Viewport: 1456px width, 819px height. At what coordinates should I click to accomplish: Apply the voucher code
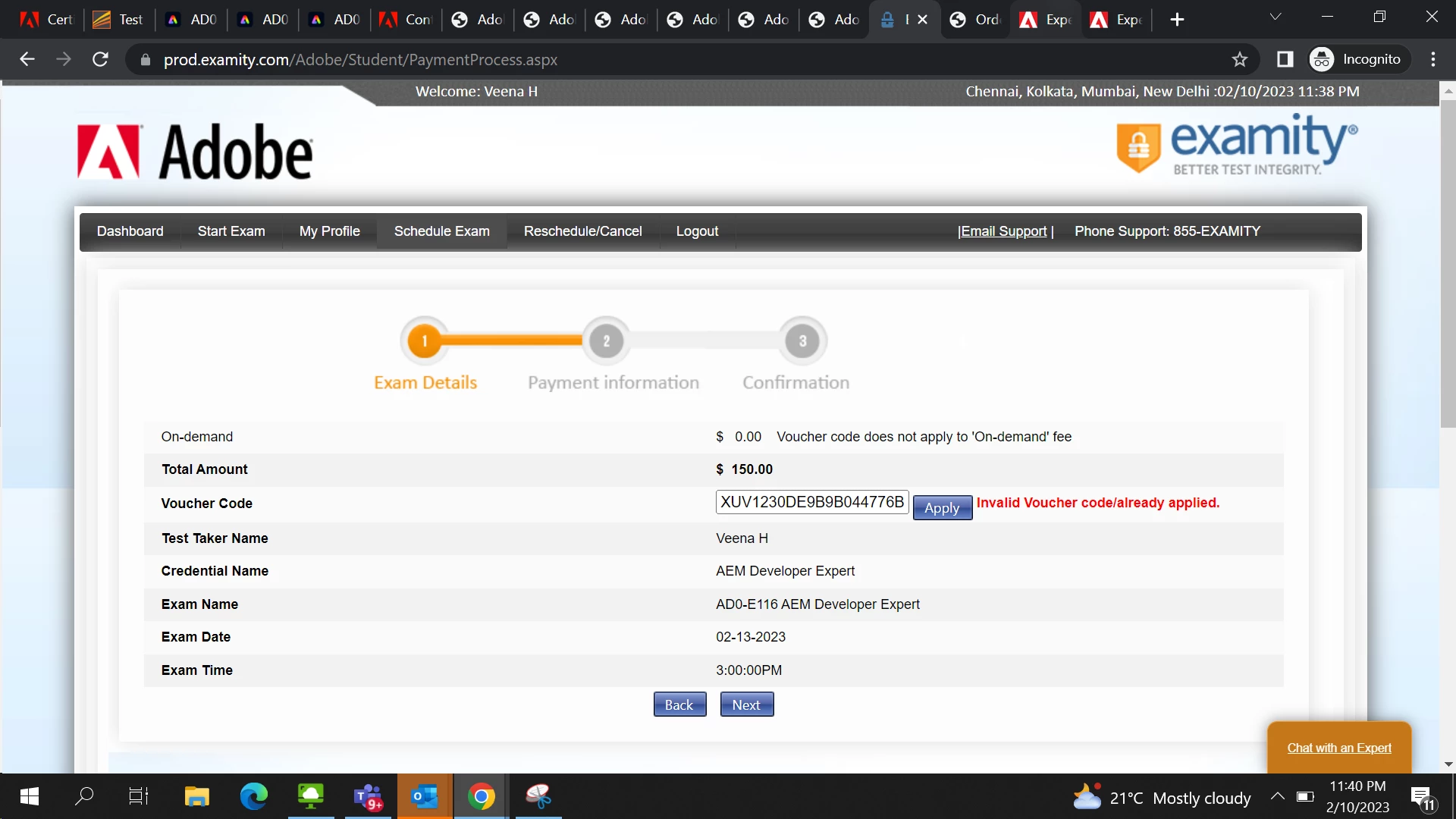[x=942, y=508]
